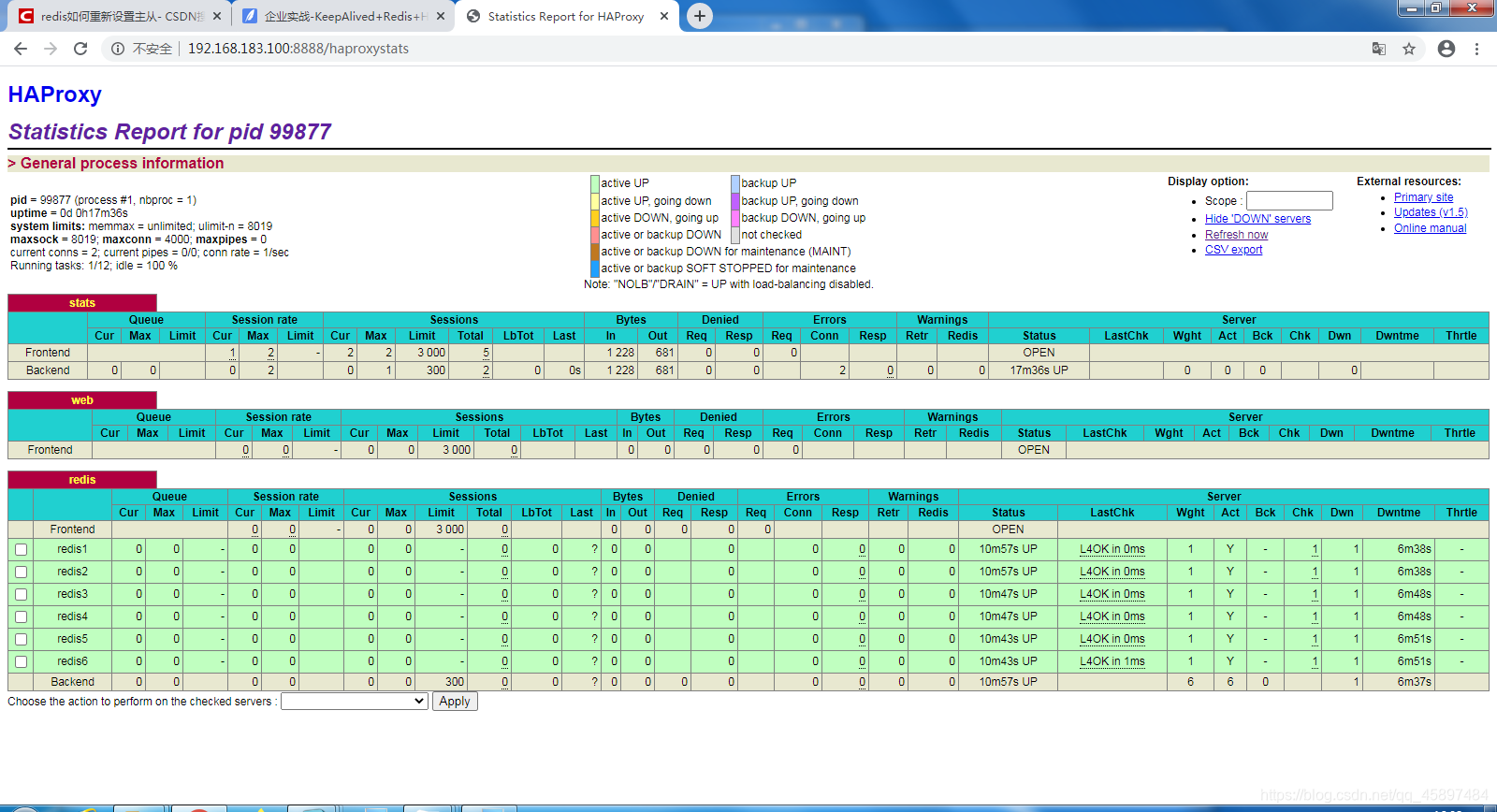
Task: Click stats Frontend status OPEN
Action: [x=1039, y=354]
